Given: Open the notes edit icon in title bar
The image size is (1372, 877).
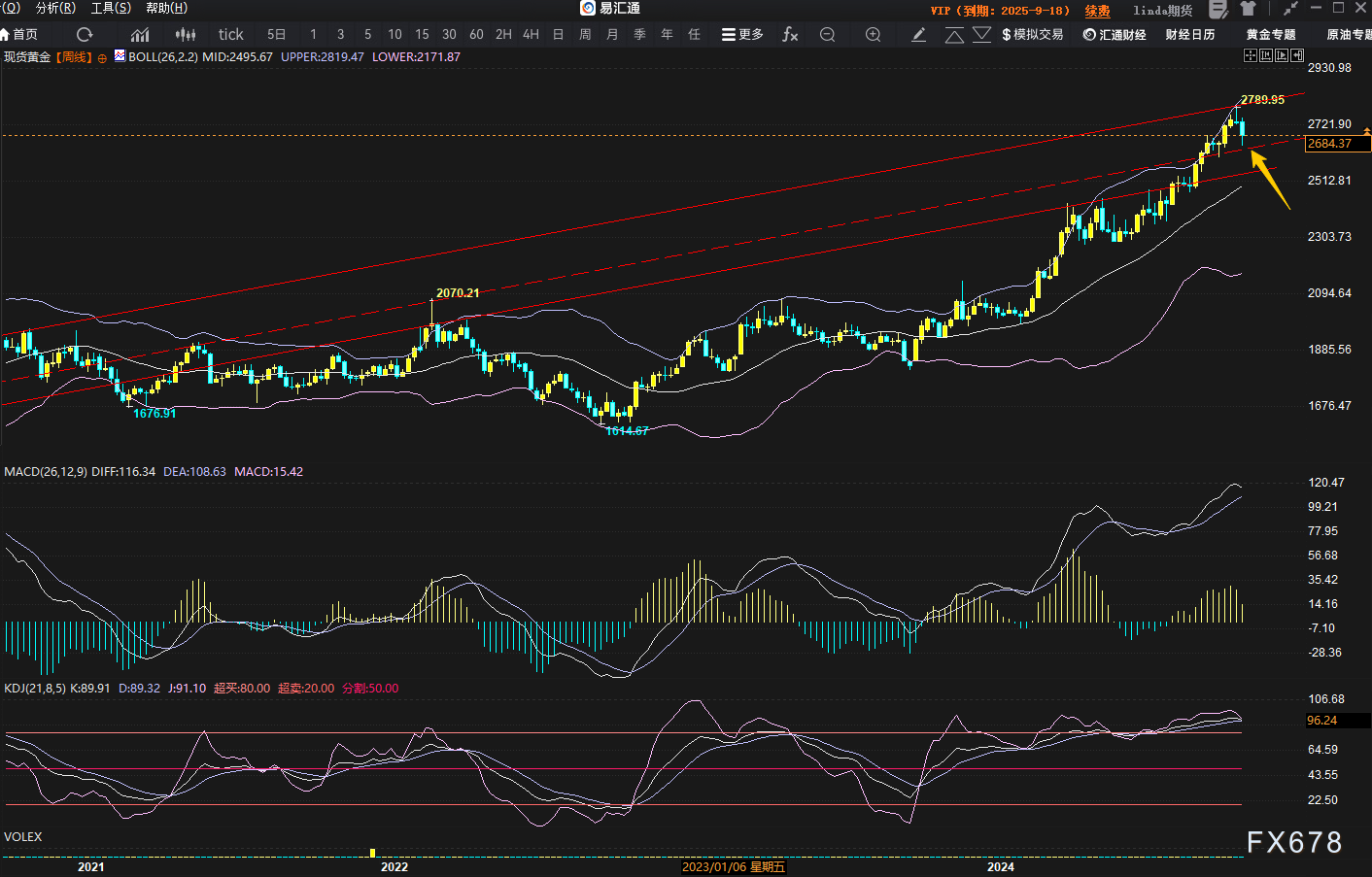Looking at the screenshot, I should point(1218,9).
